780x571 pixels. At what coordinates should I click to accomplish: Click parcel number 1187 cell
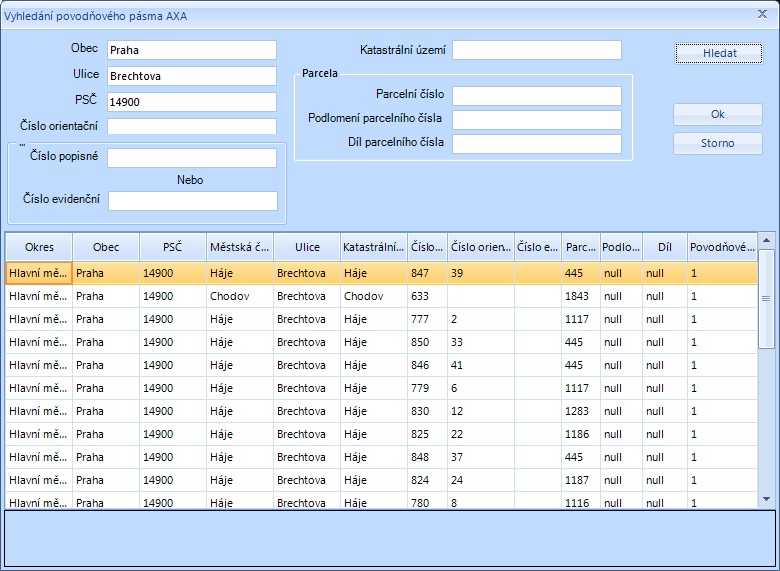pos(581,480)
